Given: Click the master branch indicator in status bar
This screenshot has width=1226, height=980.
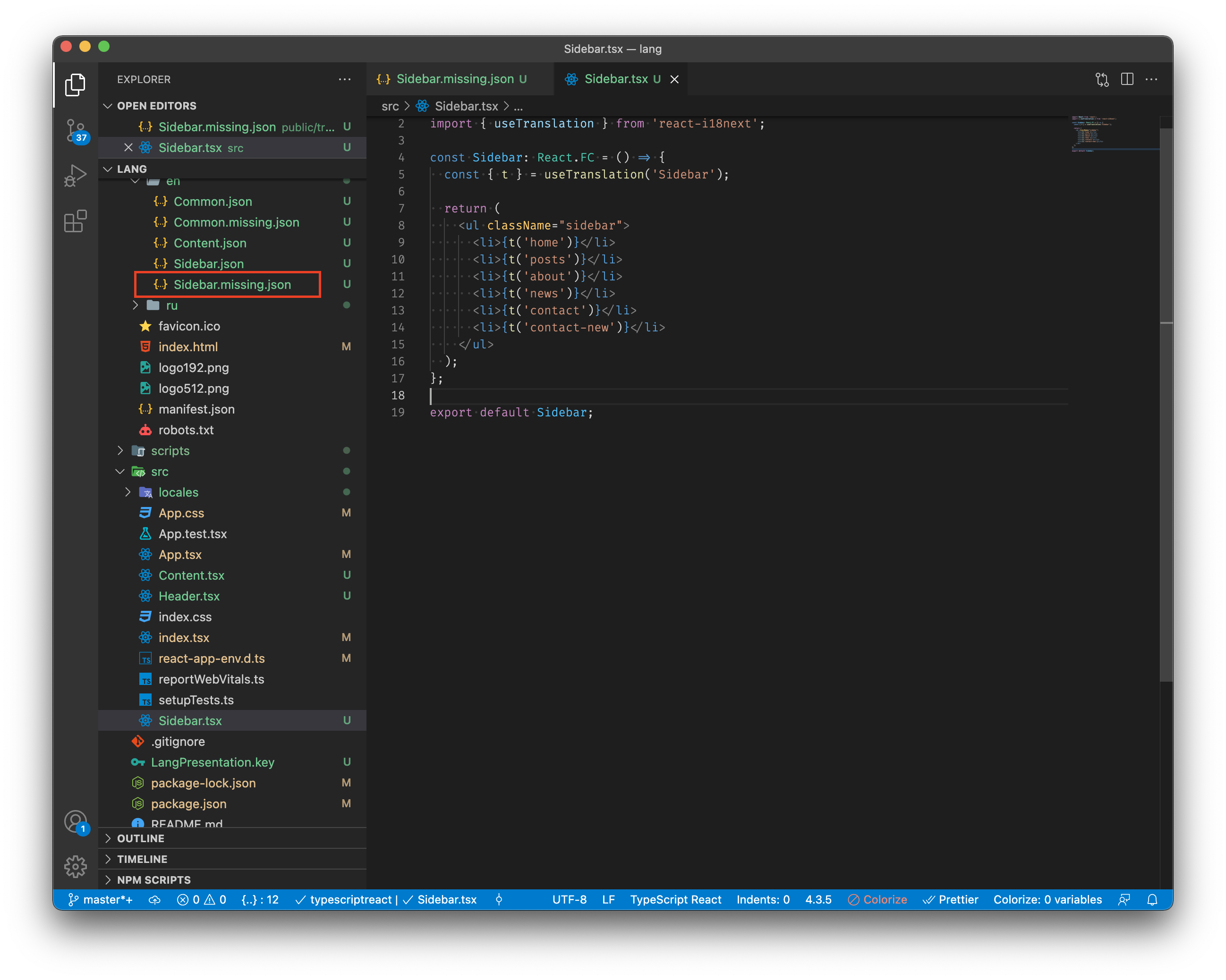Looking at the screenshot, I should [x=100, y=899].
